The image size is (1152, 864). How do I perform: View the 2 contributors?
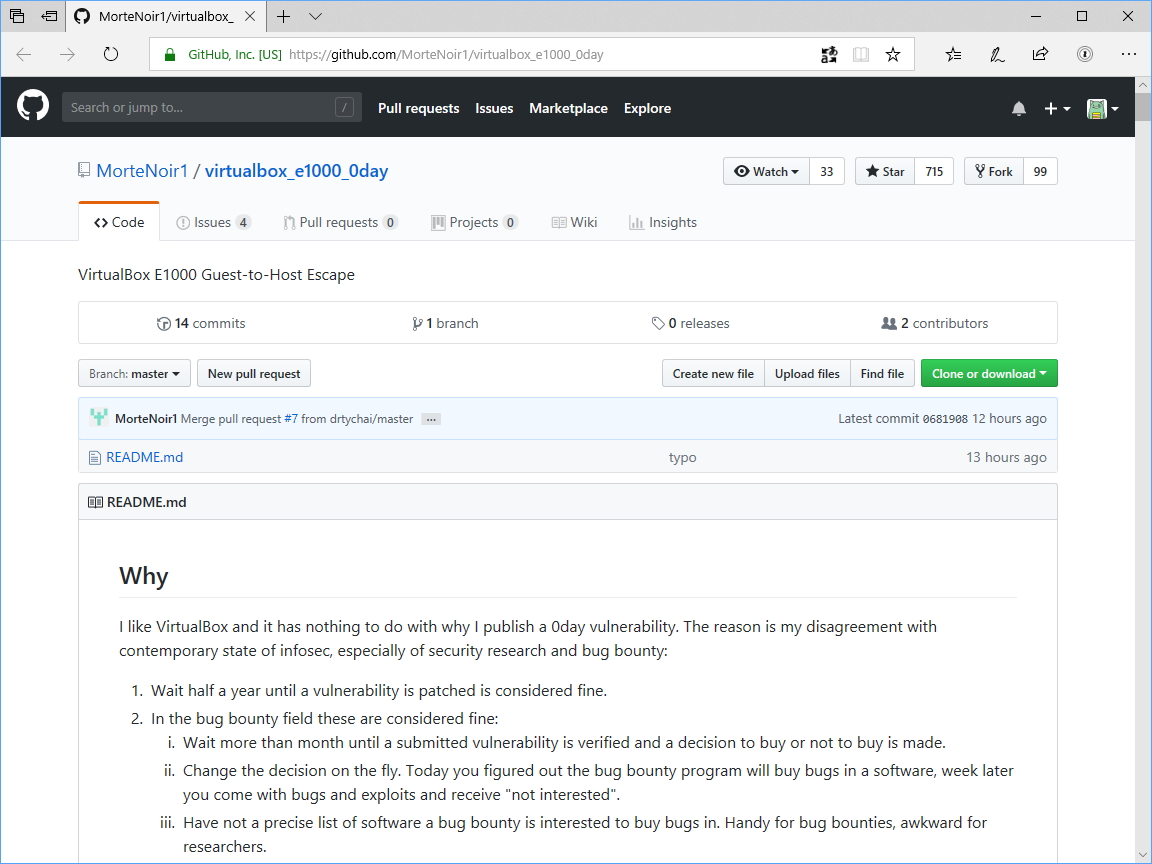[x=934, y=323]
